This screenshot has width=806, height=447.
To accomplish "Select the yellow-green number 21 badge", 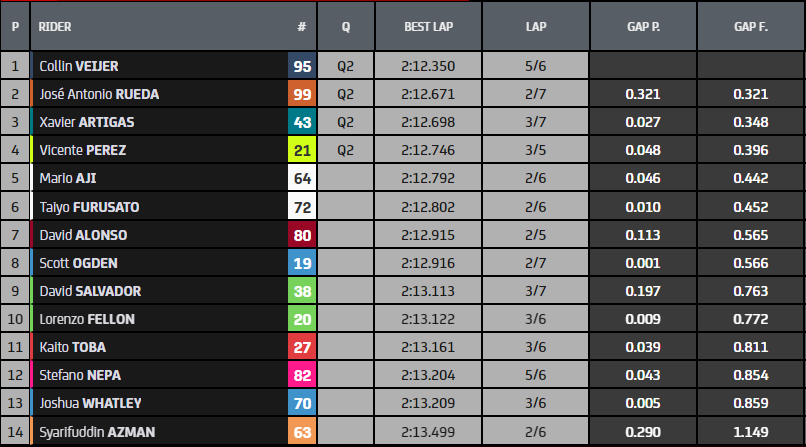I will 302,151.
